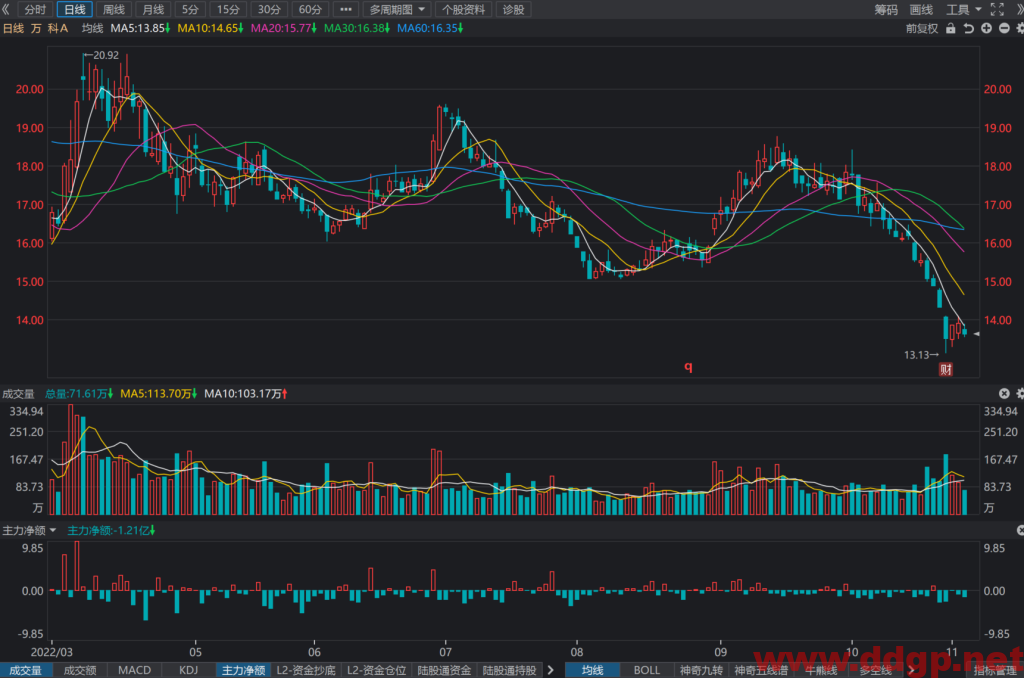Open main chart settings gear

(1019, 29)
